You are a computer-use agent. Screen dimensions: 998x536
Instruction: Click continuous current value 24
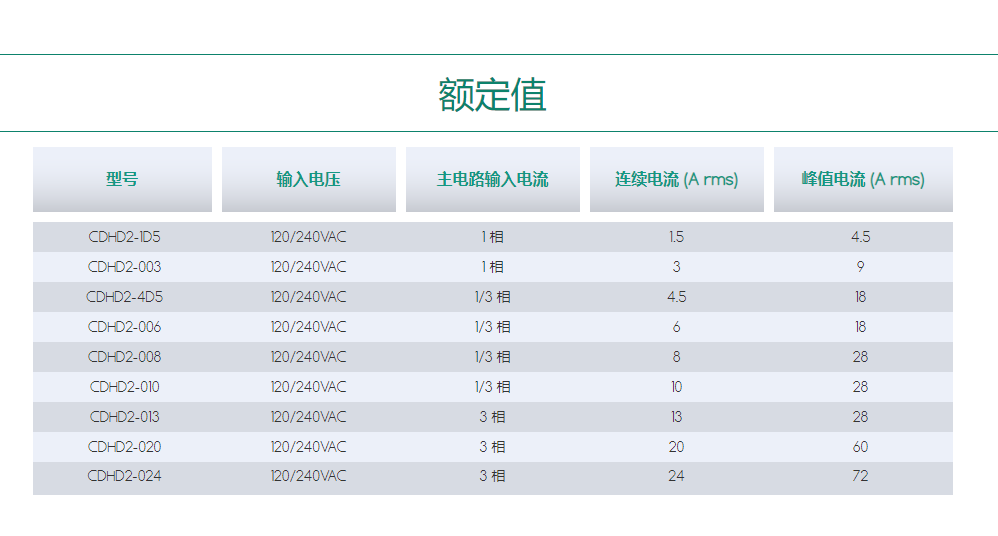676,476
